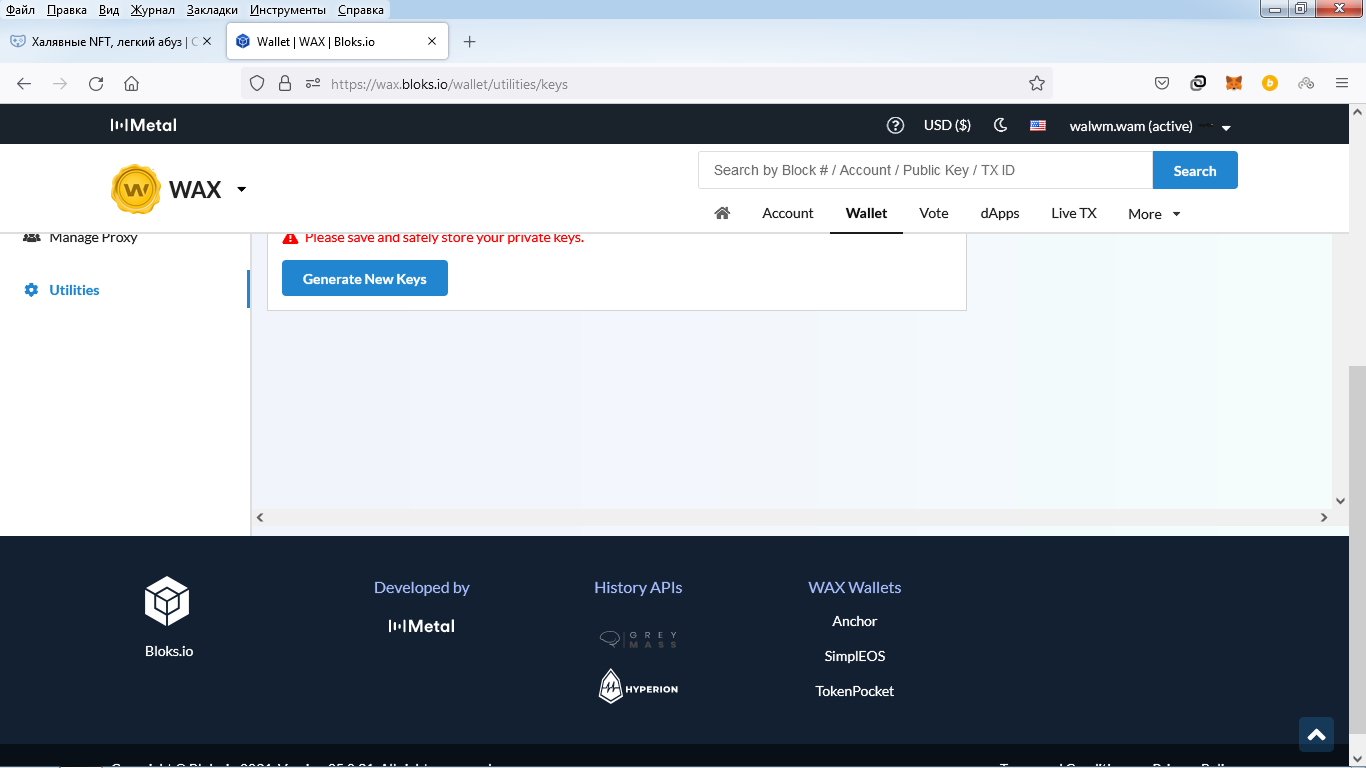Click the wax.bloks.io address bar URL
The height and width of the screenshot is (768, 1366).
tap(449, 84)
